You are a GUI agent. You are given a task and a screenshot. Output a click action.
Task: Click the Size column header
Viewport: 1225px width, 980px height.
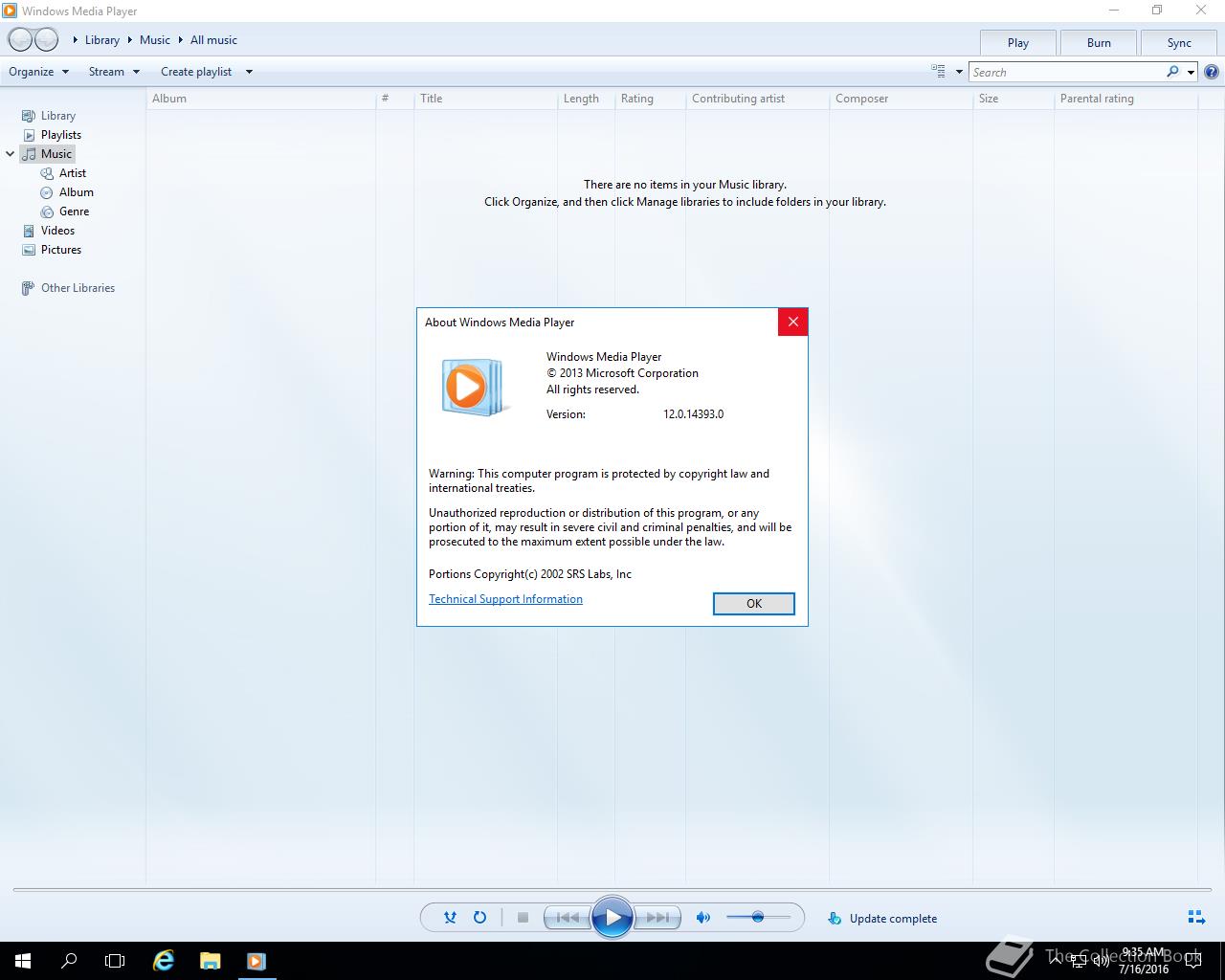(1013, 99)
